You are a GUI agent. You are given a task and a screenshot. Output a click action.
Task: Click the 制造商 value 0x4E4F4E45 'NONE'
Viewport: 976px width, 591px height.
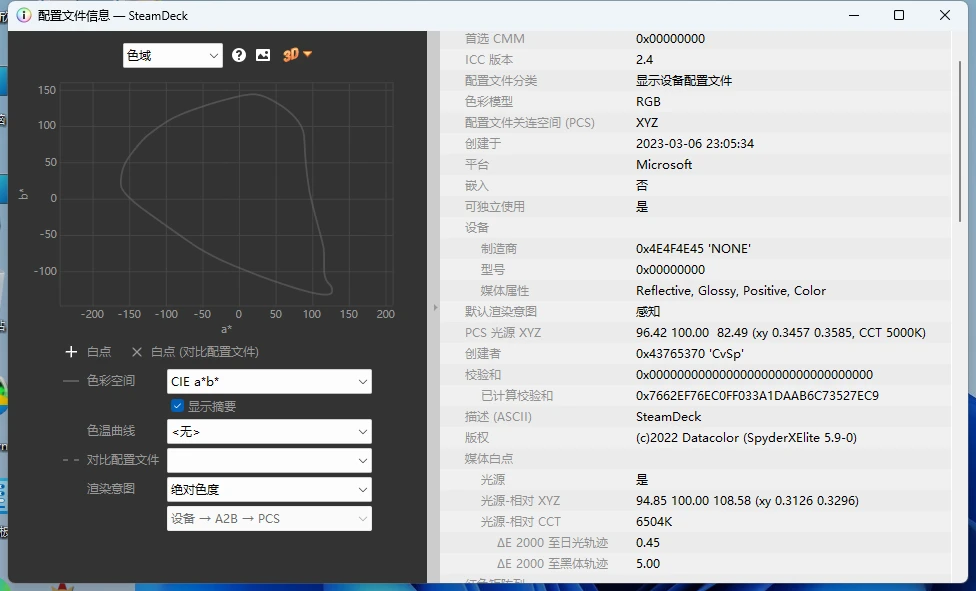[693, 248]
